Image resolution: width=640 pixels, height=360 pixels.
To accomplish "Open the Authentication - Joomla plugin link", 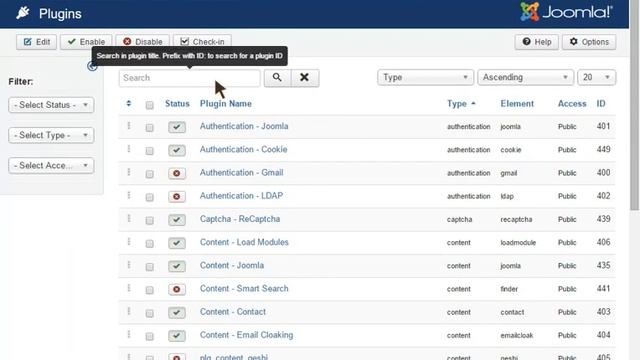I will click(x=244, y=126).
